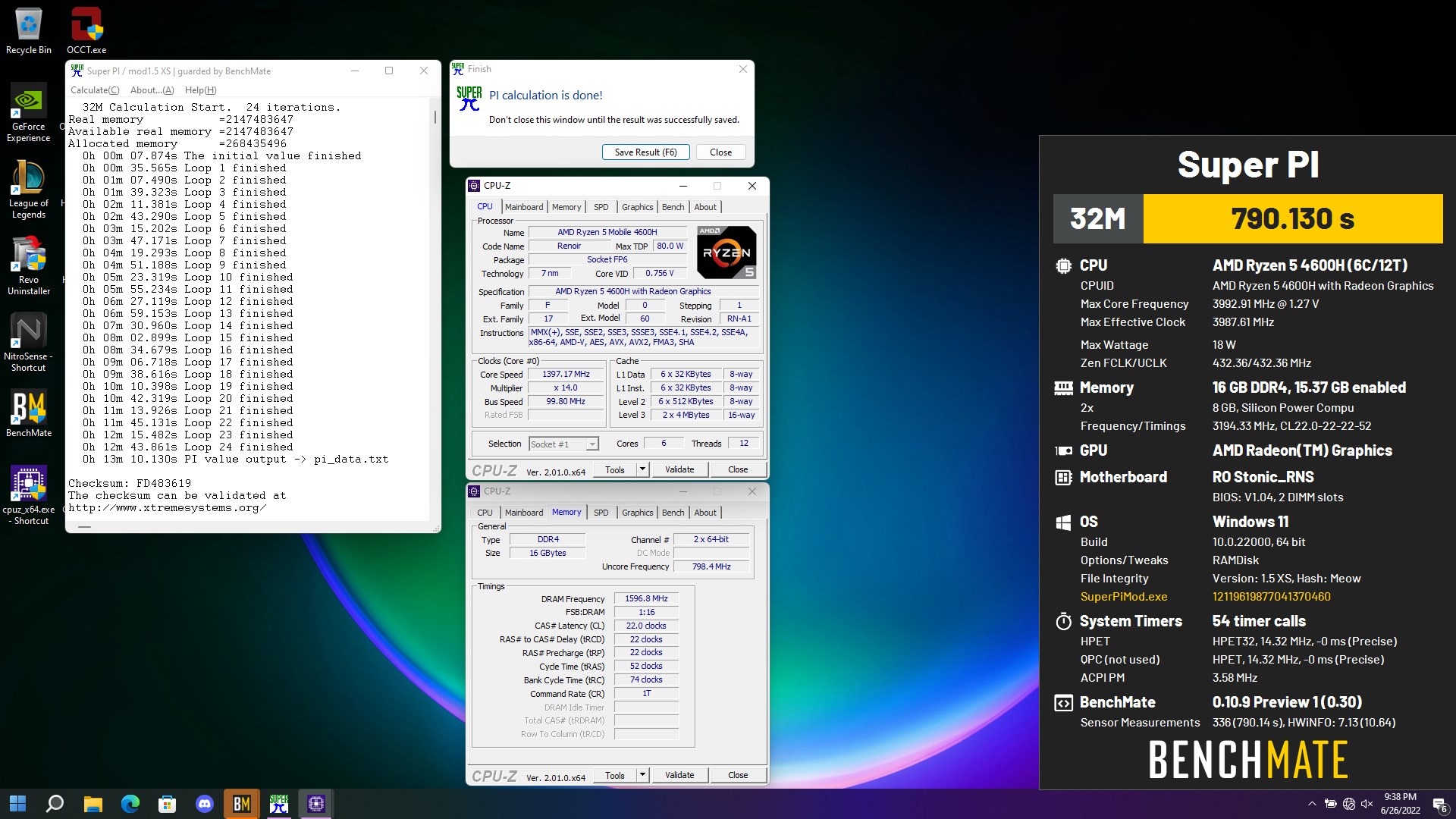This screenshot has height=819, width=1456.
Task: Click the DRAM Frequency value field
Action: 646,598
